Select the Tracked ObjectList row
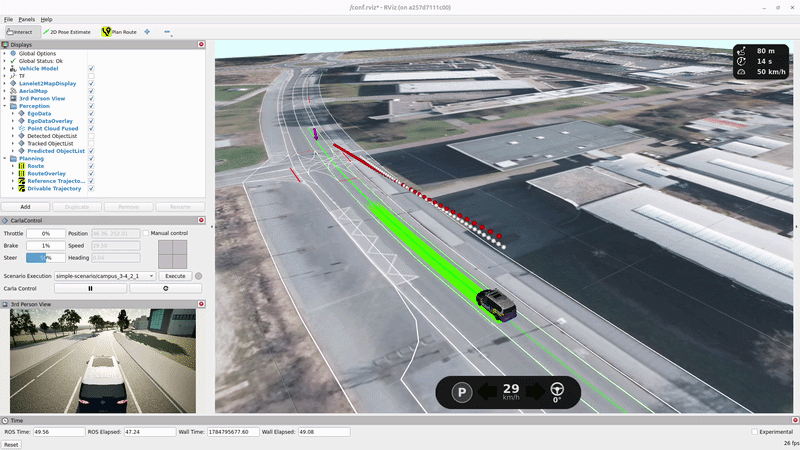The image size is (800, 450). point(50,143)
